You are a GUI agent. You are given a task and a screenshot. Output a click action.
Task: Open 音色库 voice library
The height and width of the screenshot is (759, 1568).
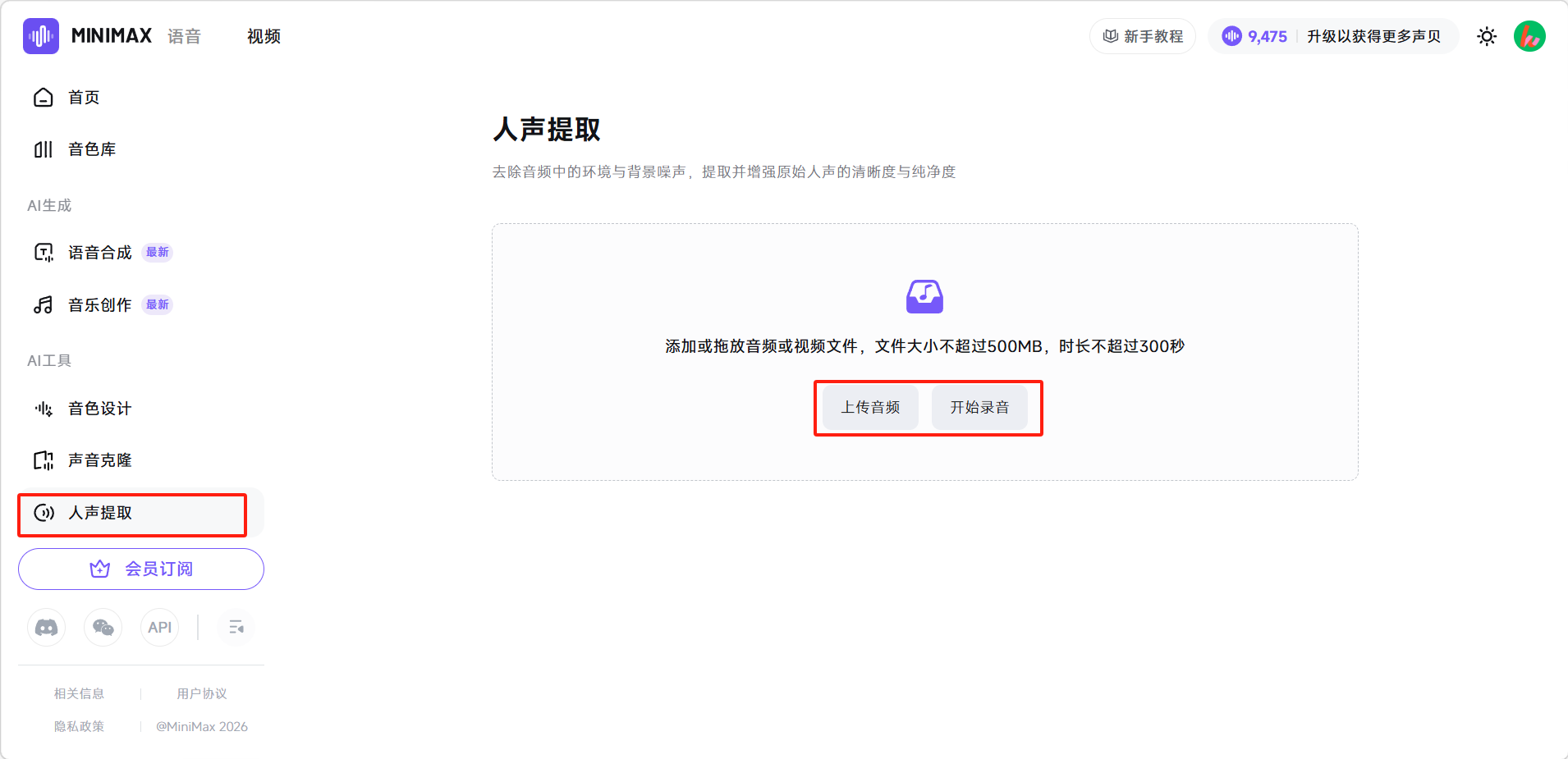point(91,149)
